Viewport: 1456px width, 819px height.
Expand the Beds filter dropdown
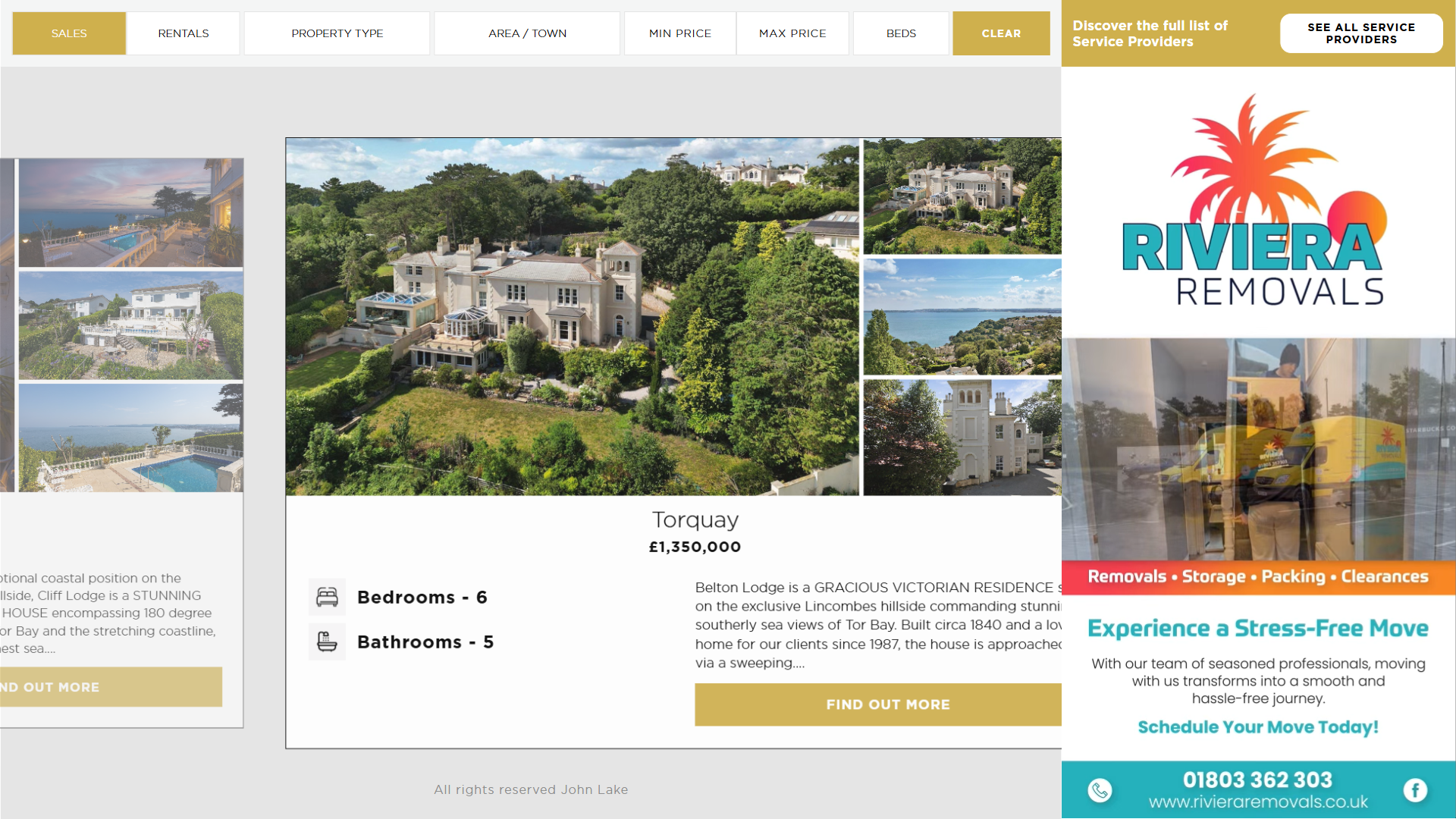(x=901, y=33)
